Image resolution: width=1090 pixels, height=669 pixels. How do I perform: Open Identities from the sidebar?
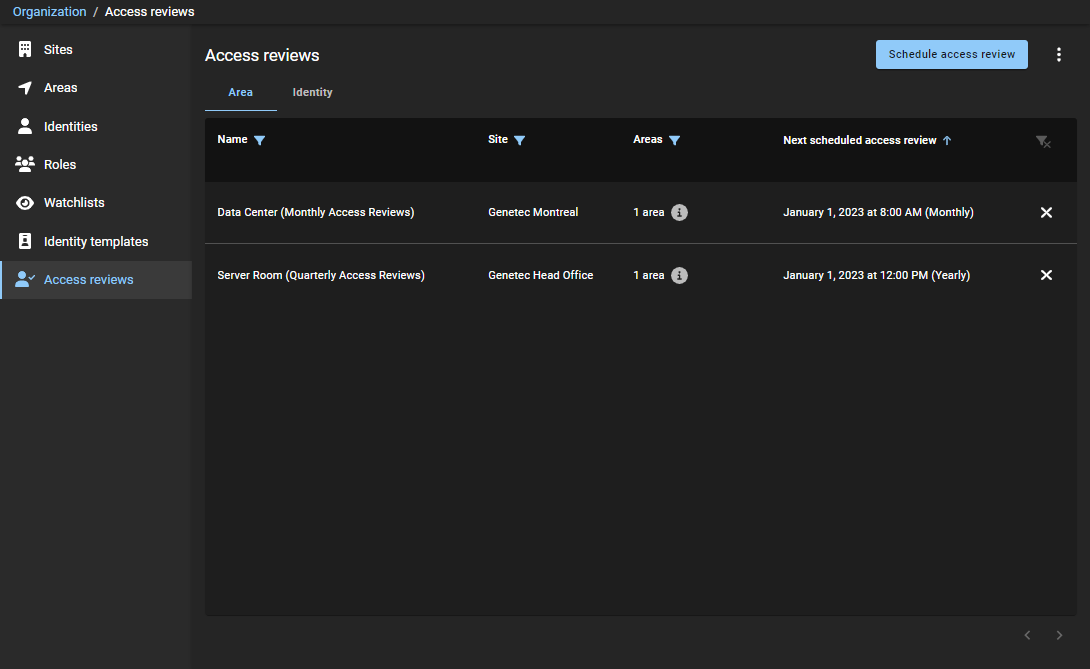(x=70, y=127)
